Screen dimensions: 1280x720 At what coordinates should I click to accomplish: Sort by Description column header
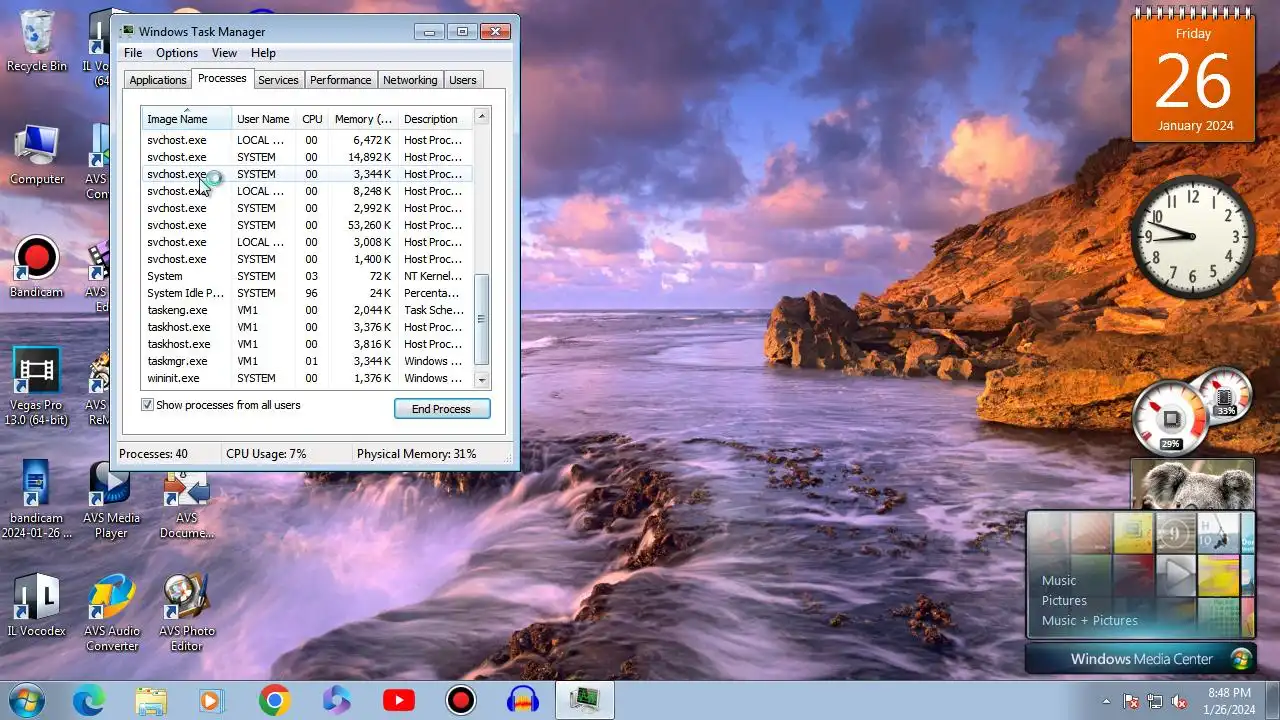(x=435, y=119)
